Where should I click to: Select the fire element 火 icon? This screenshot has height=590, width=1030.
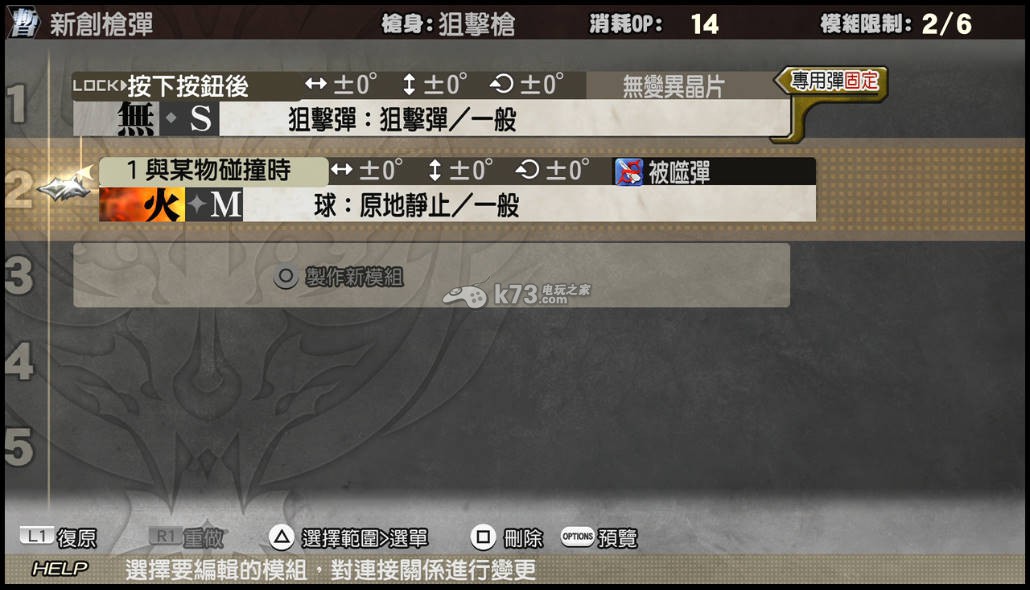click(143, 204)
